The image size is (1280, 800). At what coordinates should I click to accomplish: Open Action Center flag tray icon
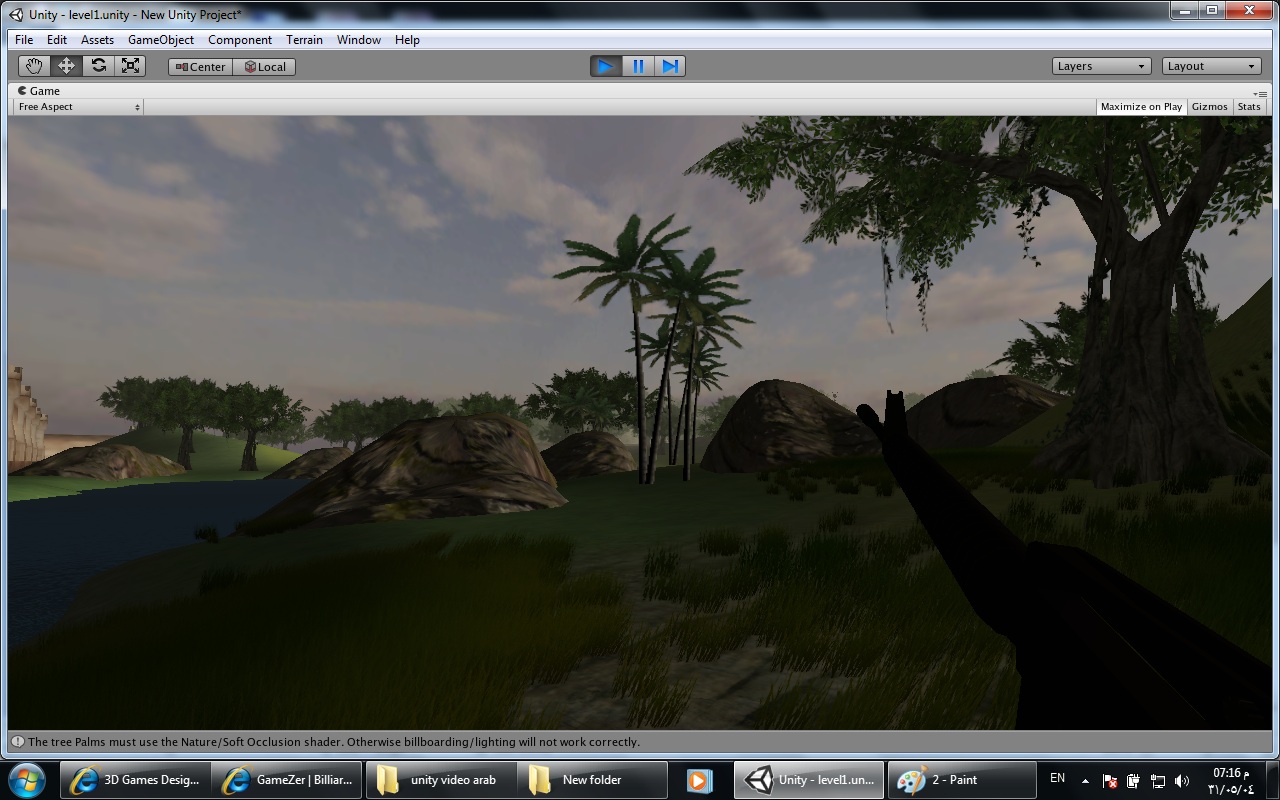pyautogui.click(x=1110, y=781)
